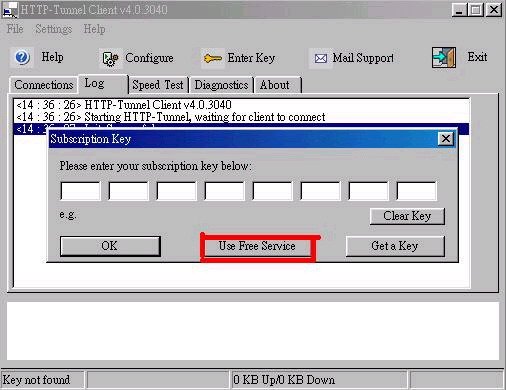Open the Settings menu
The width and height of the screenshot is (506, 390).
tap(53, 29)
